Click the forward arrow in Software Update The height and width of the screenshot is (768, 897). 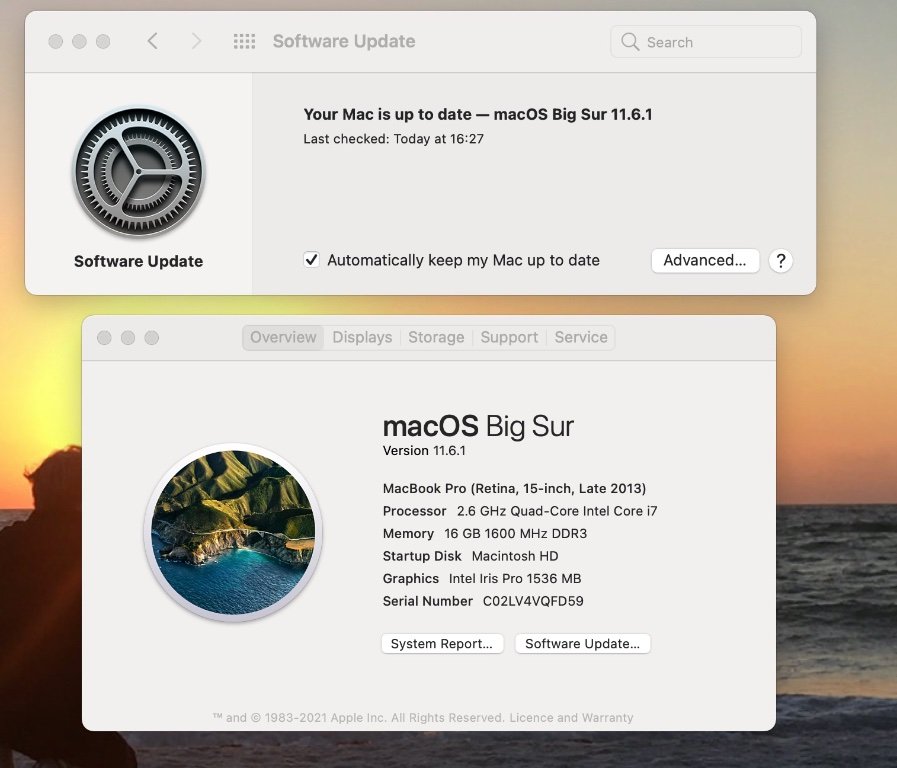[196, 41]
